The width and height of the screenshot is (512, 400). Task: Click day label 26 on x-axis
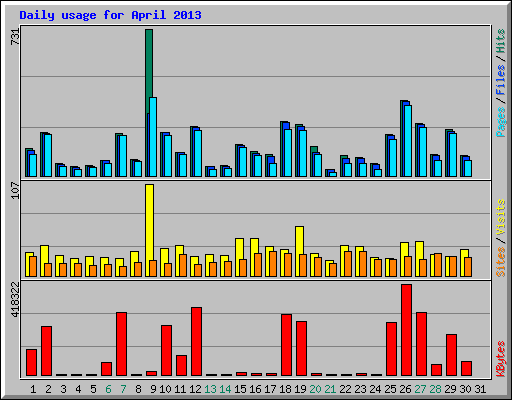point(405,389)
